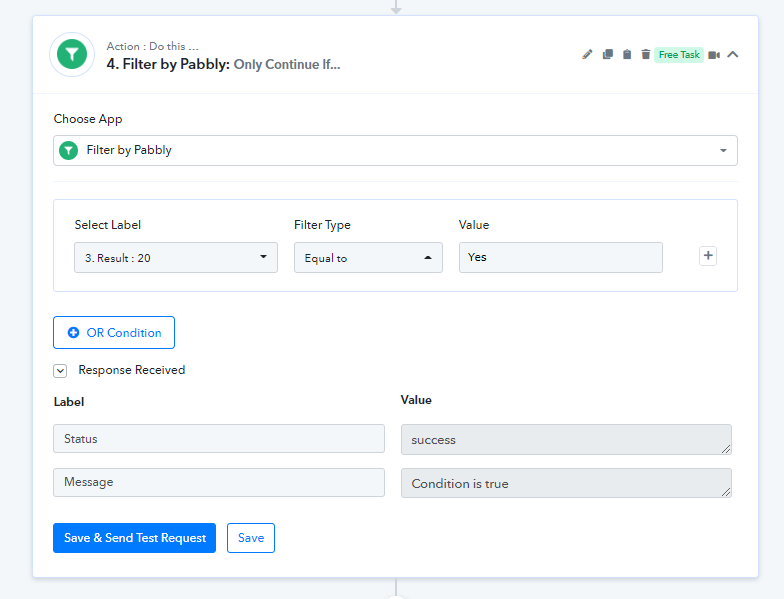Click the Free Task badge
This screenshot has width=784, height=599.
click(x=679, y=54)
